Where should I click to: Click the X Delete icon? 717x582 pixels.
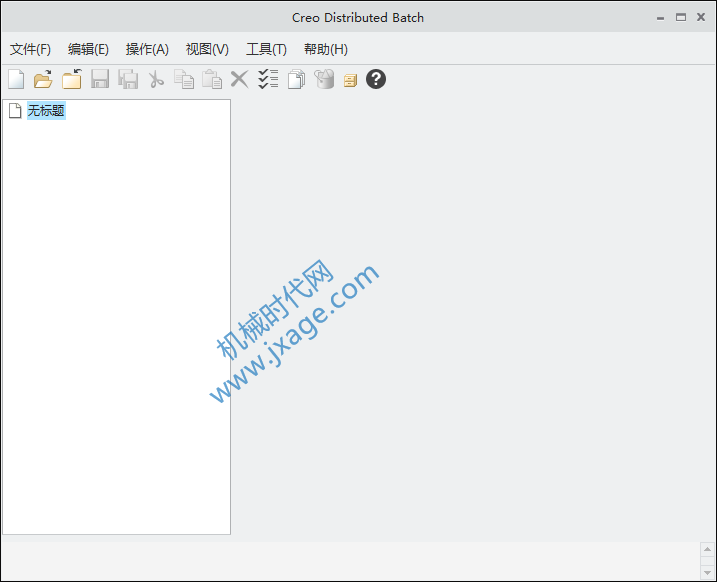click(239, 79)
